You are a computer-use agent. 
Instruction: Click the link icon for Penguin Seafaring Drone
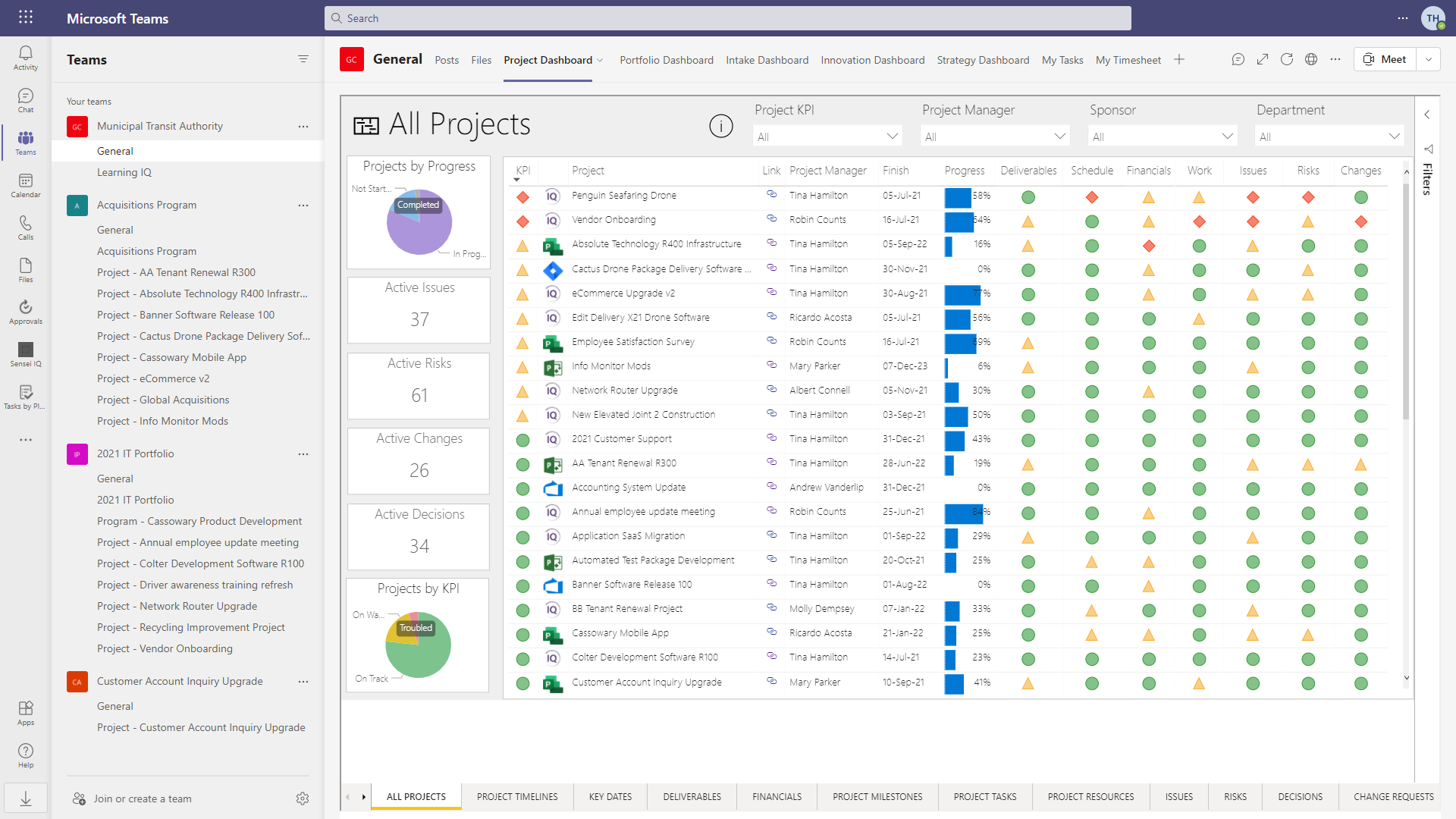click(772, 193)
